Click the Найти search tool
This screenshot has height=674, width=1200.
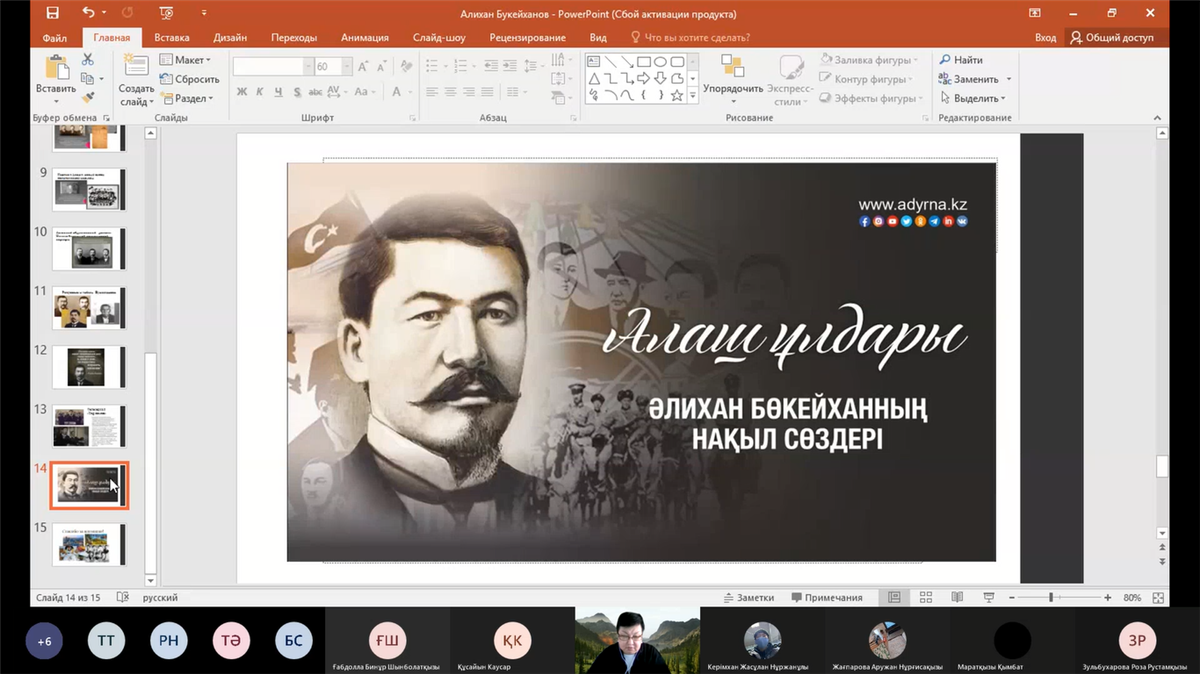point(961,60)
